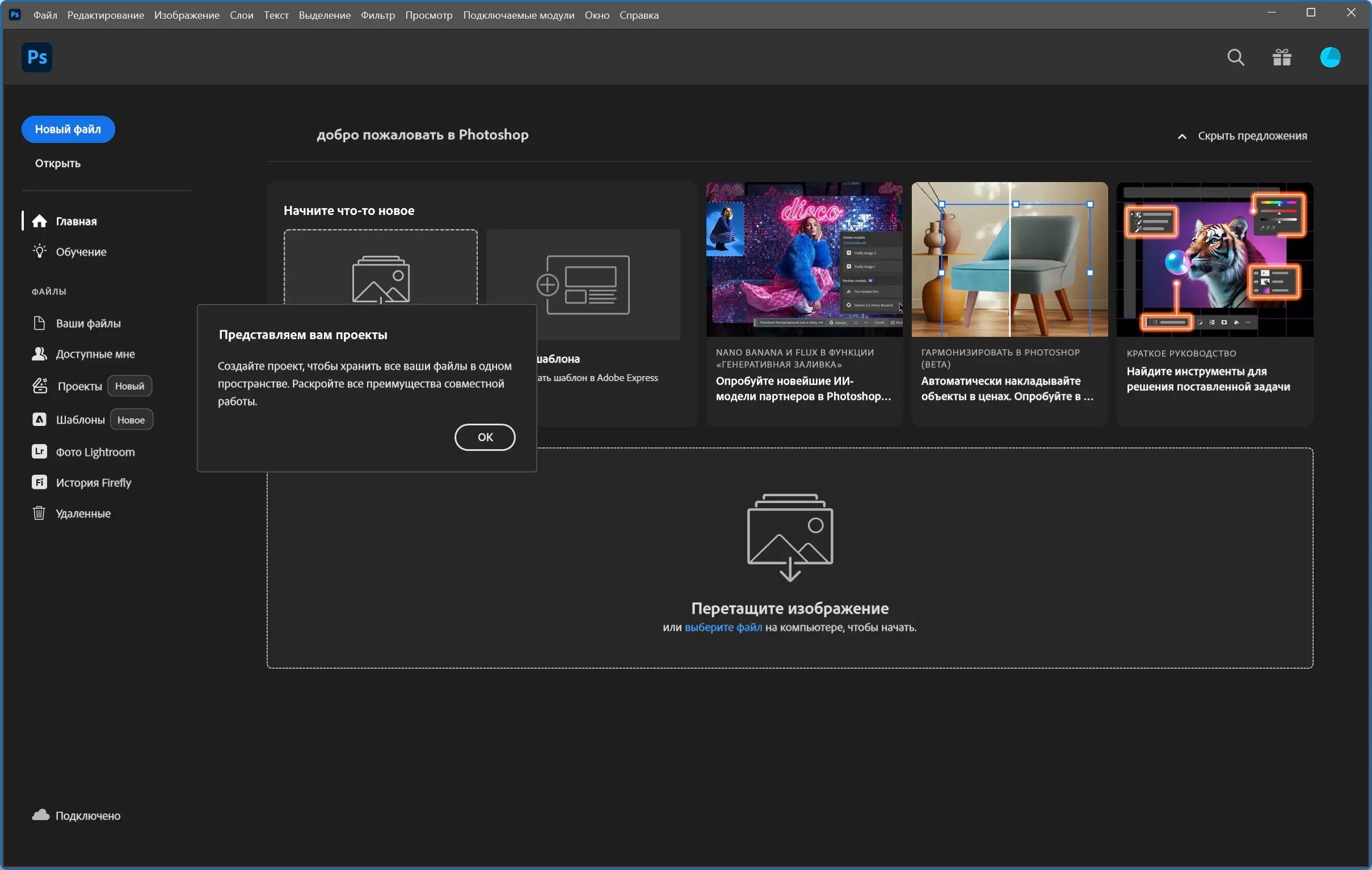
Task: Open the Справка menu
Action: pos(639,15)
